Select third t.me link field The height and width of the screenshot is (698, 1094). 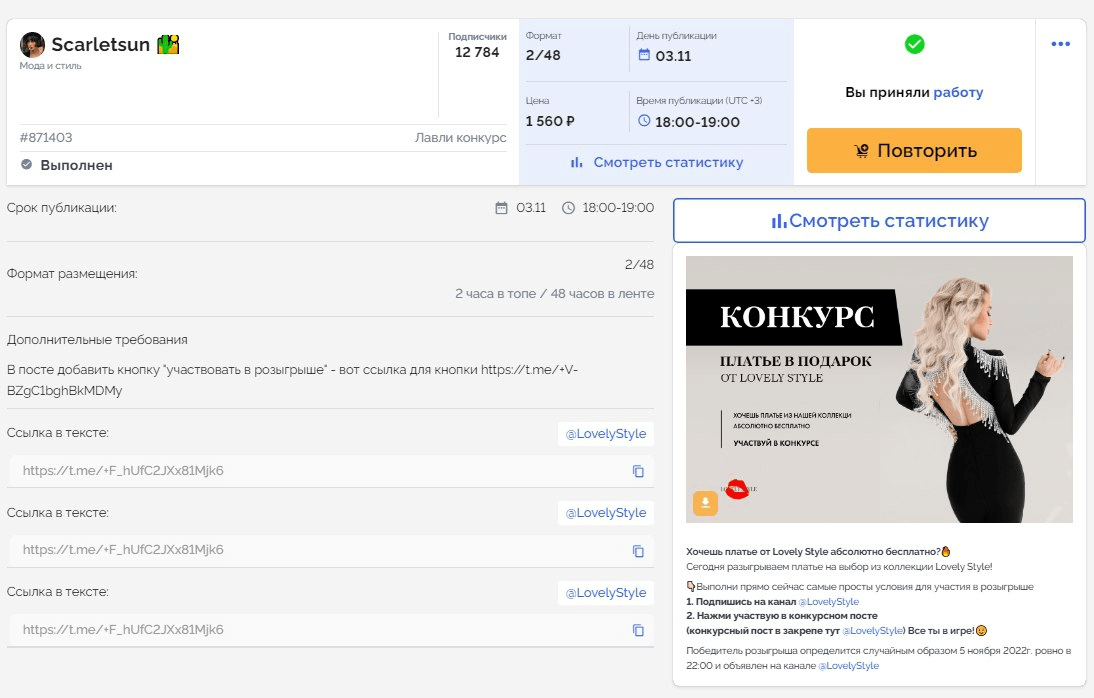click(x=331, y=630)
